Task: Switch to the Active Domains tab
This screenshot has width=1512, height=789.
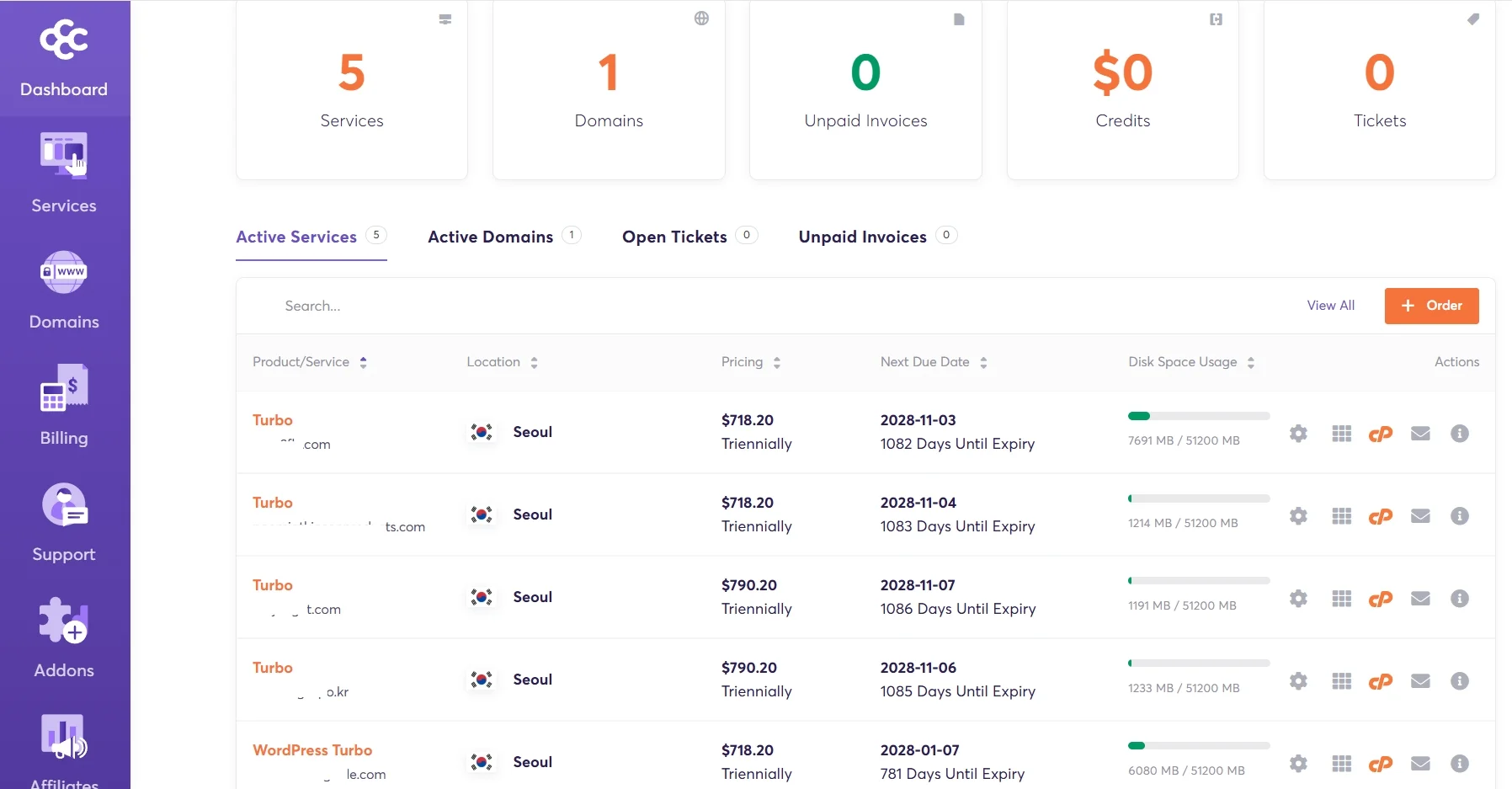Action: click(491, 237)
